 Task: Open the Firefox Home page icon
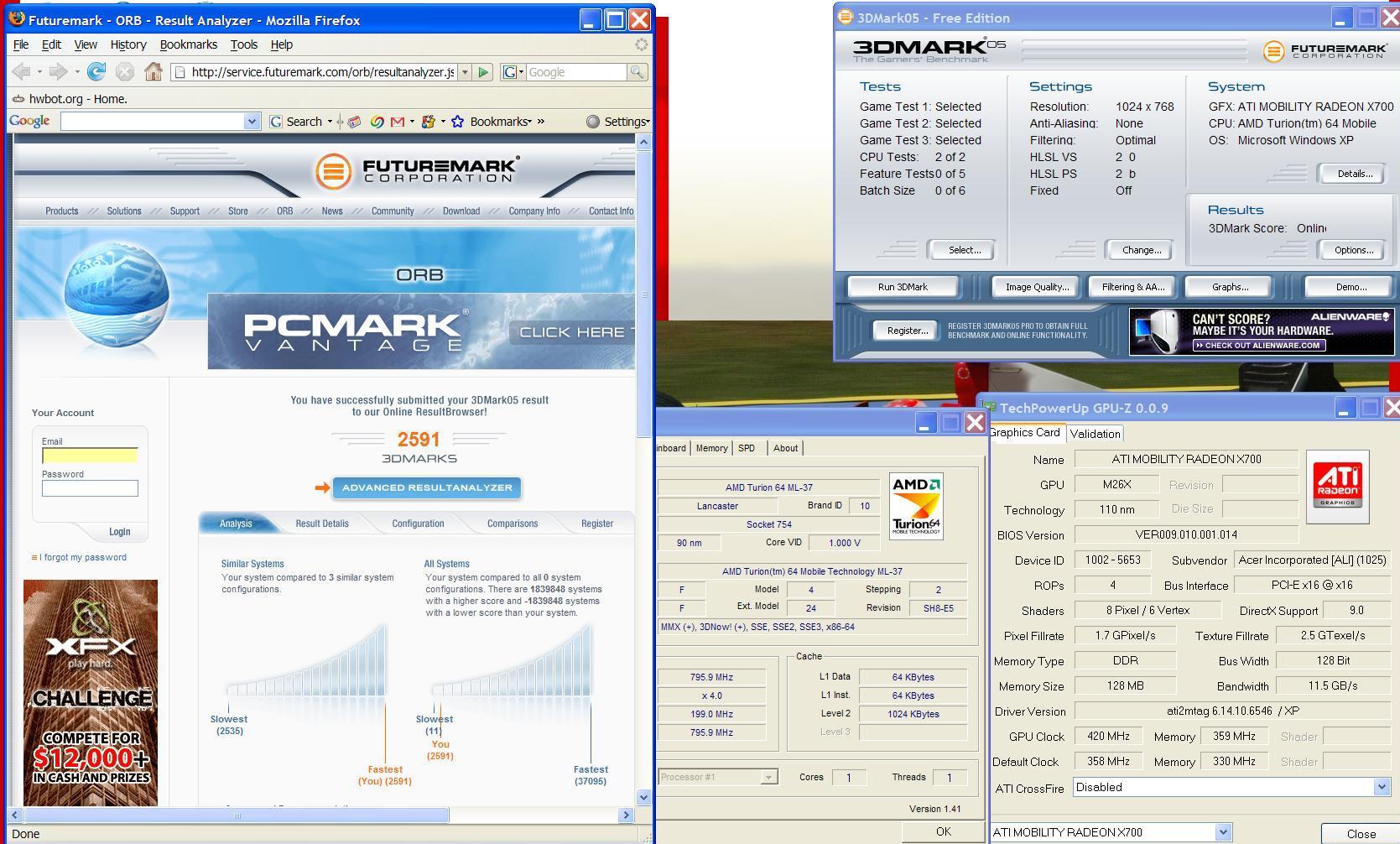tap(153, 72)
